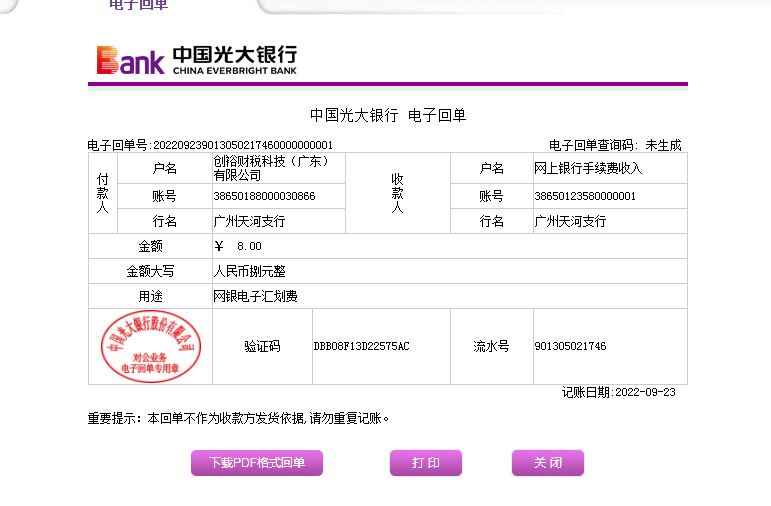Click the 人民币捌元整 amount in words
The height and width of the screenshot is (506, 771).
[x=249, y=271]
